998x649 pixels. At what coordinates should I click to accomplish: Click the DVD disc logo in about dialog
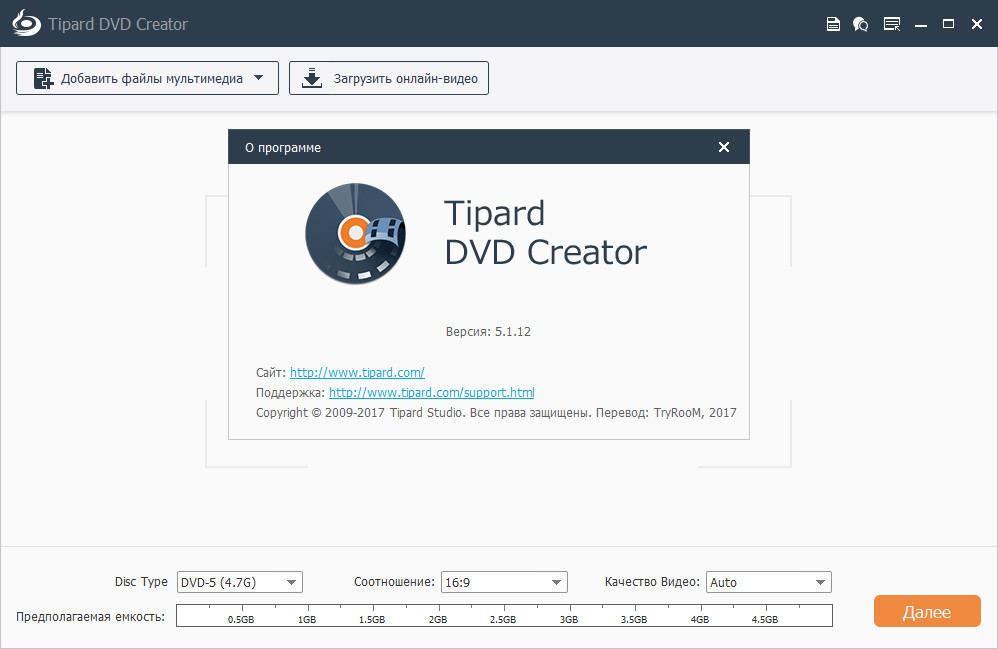355,234
